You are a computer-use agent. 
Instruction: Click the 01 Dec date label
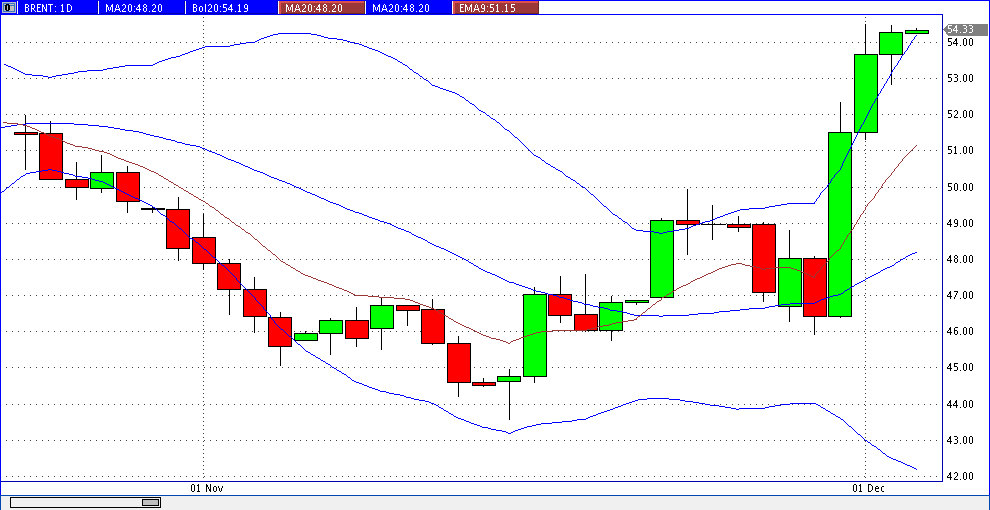point(869,489)
